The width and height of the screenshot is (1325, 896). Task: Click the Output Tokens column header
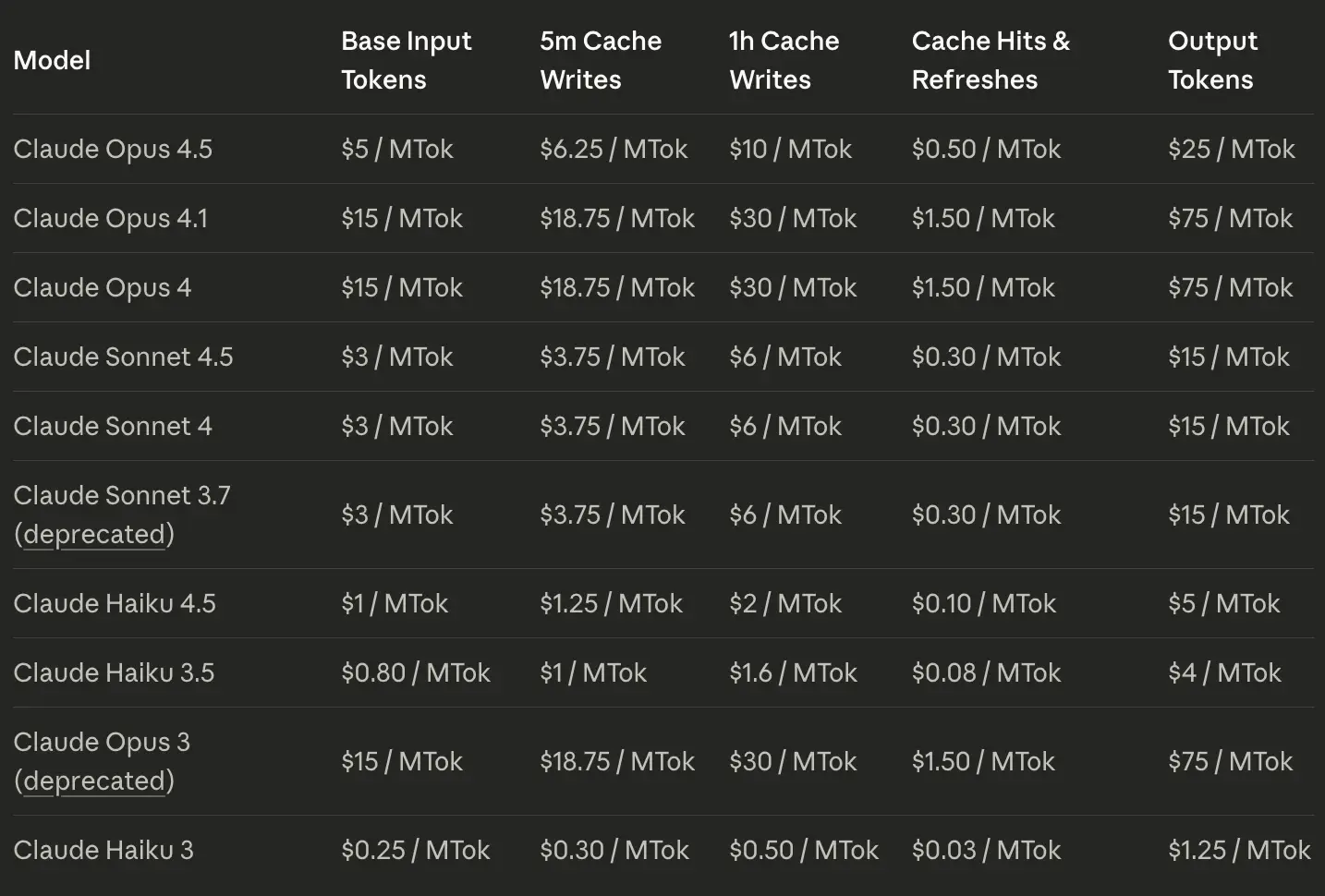pos(1212,60)
